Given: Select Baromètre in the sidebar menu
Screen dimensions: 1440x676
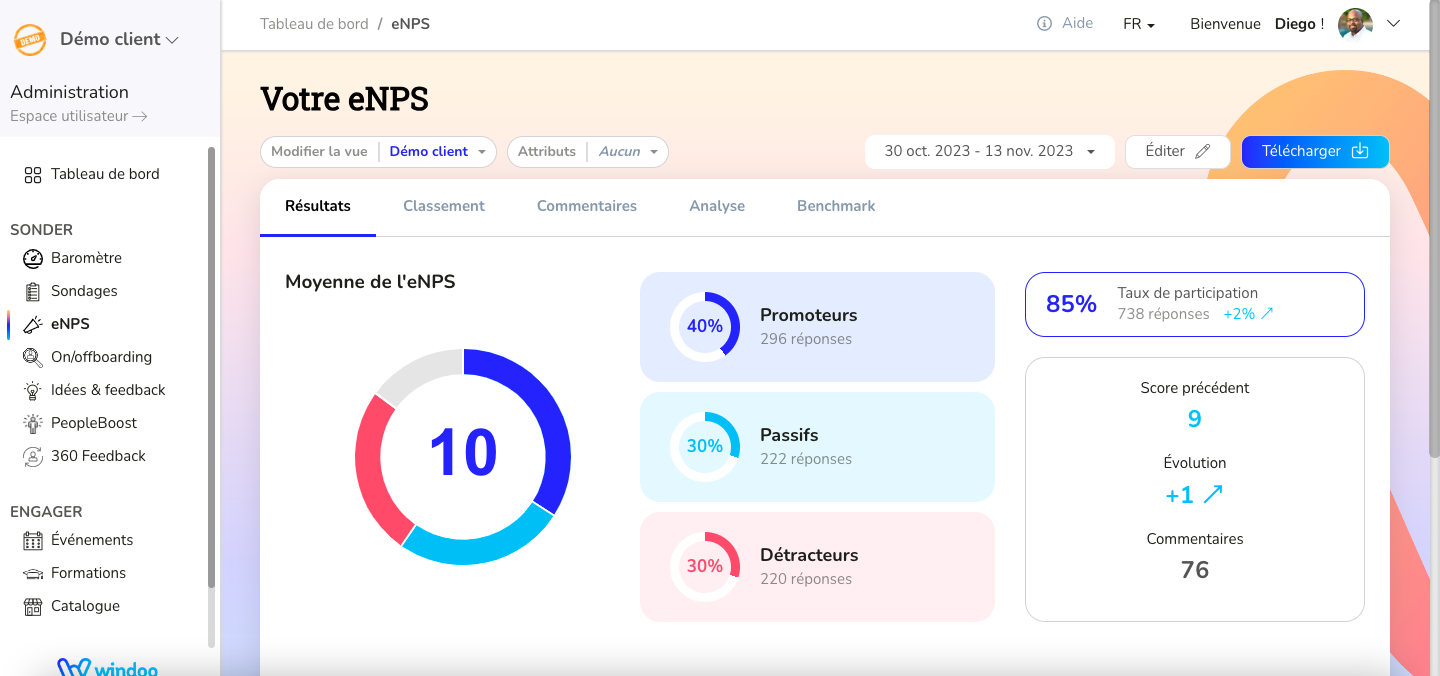Looking at the screenshot, I should (x=87, y=258).
